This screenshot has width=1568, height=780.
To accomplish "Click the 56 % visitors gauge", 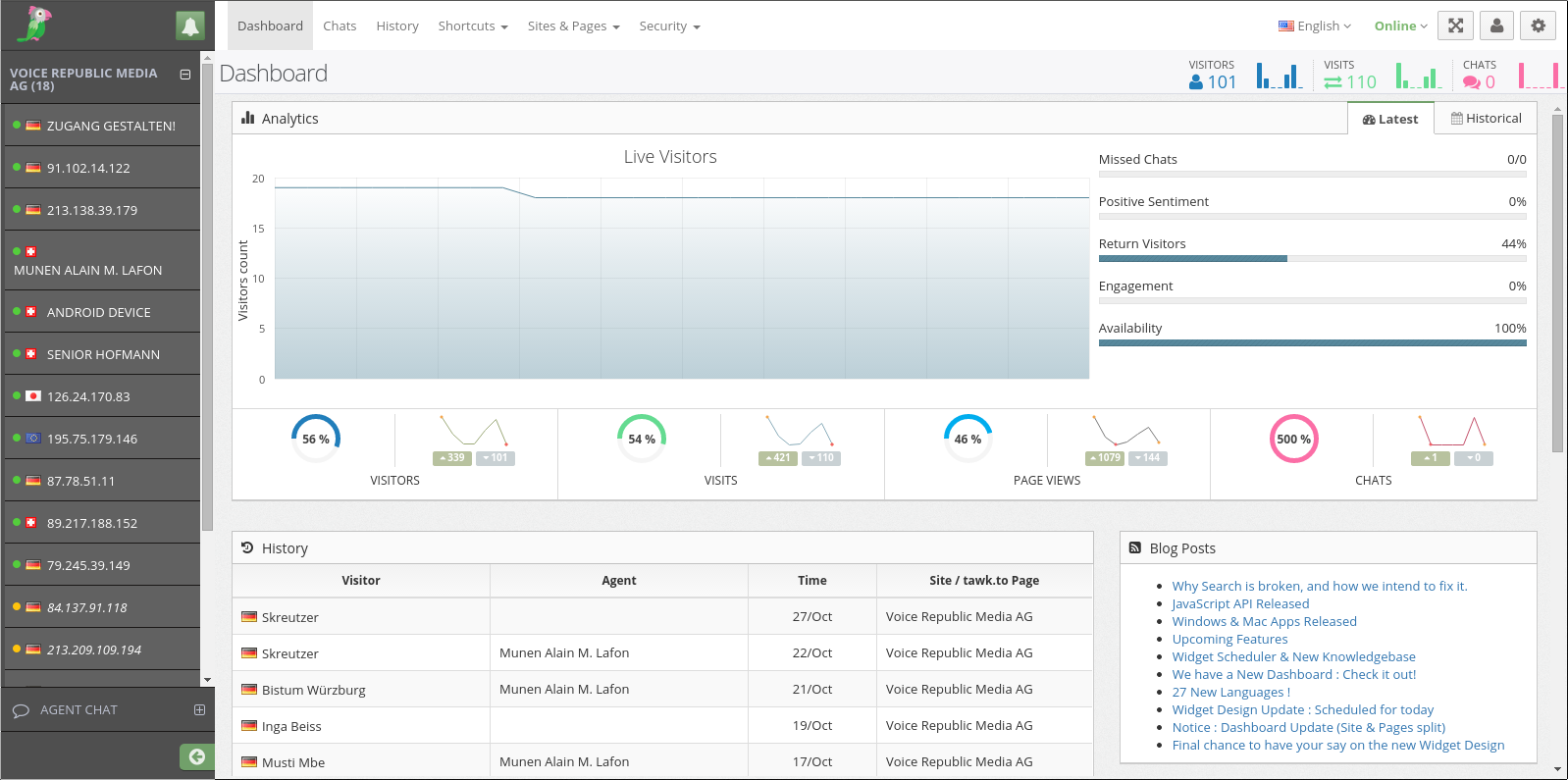I will coord(316,439).
